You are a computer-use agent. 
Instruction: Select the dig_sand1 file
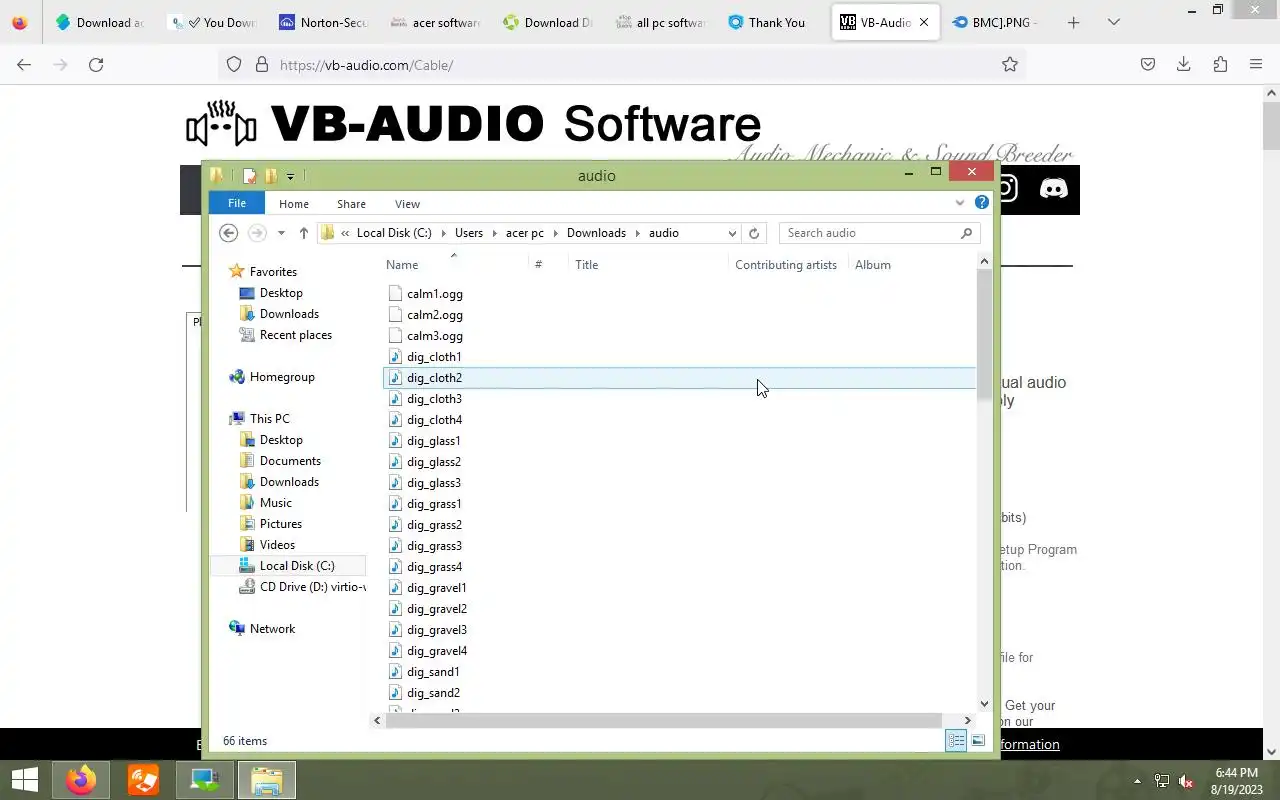click(x=433, y=672)
